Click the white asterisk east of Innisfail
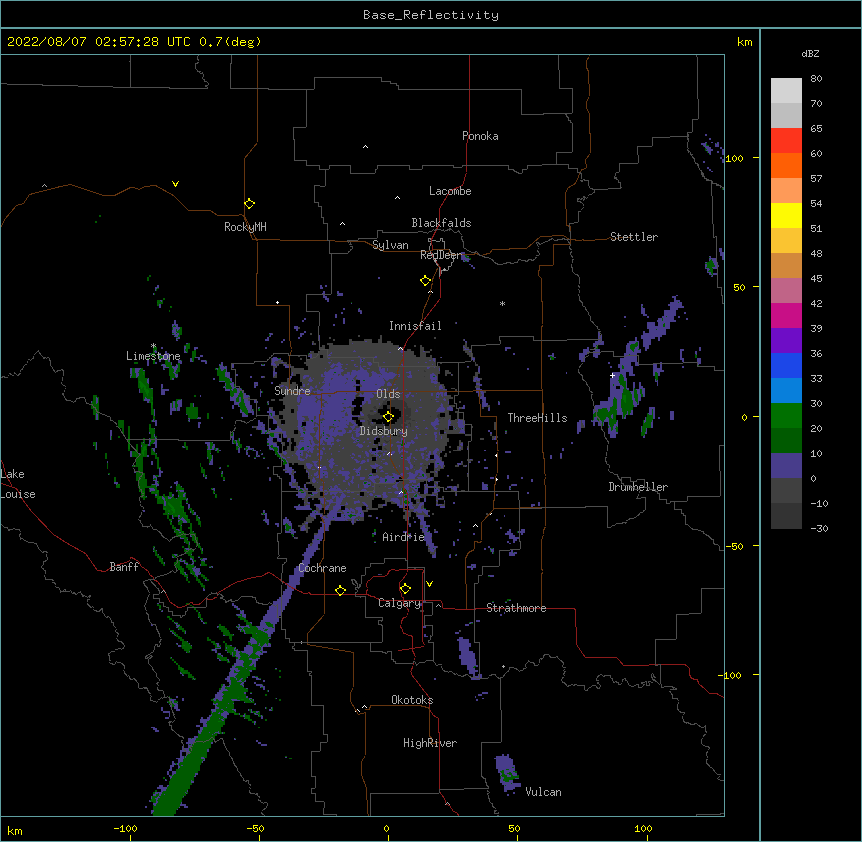 tap(502, 303)
